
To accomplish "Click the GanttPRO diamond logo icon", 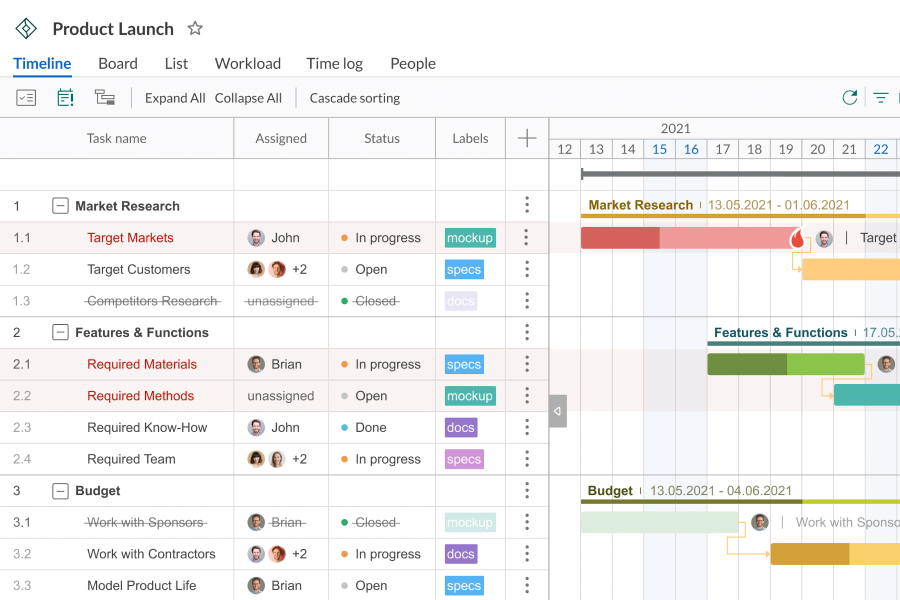I will pyautogui.click(x=26, y=28).
